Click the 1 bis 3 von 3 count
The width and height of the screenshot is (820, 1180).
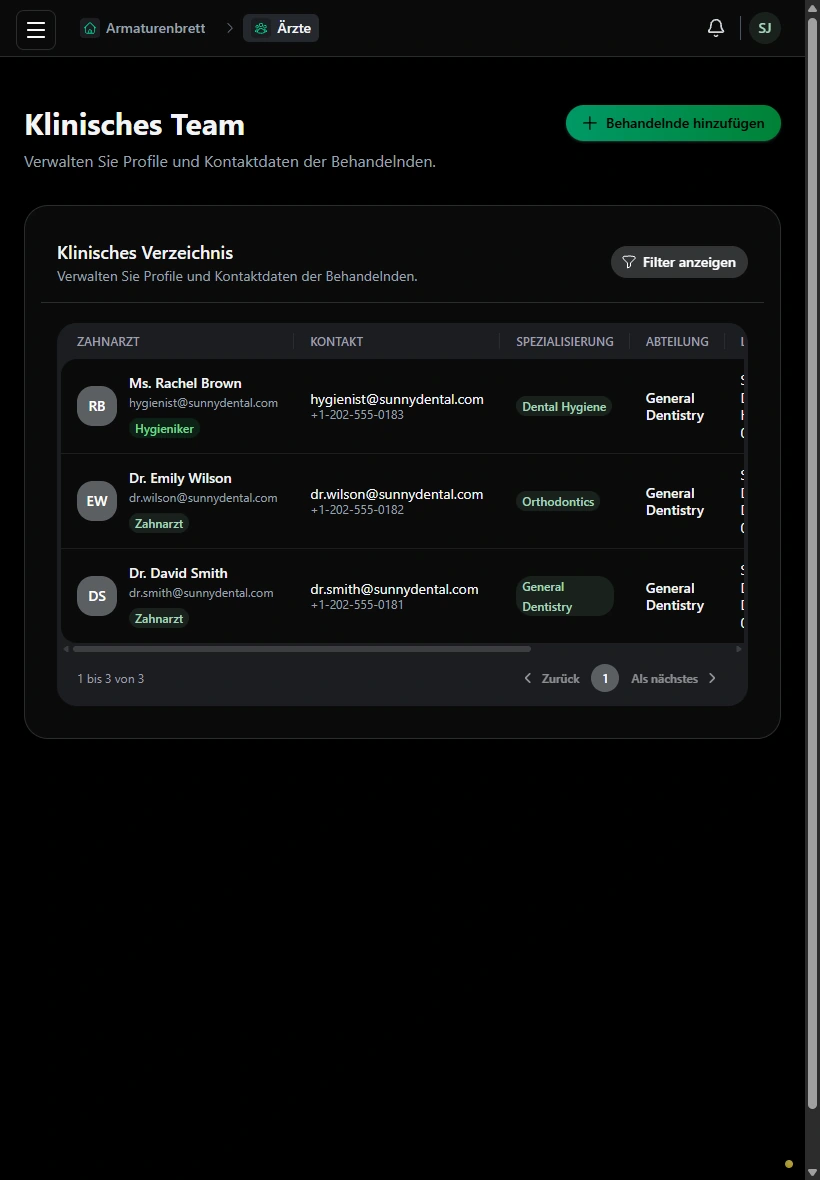click(x=111, y=679)
